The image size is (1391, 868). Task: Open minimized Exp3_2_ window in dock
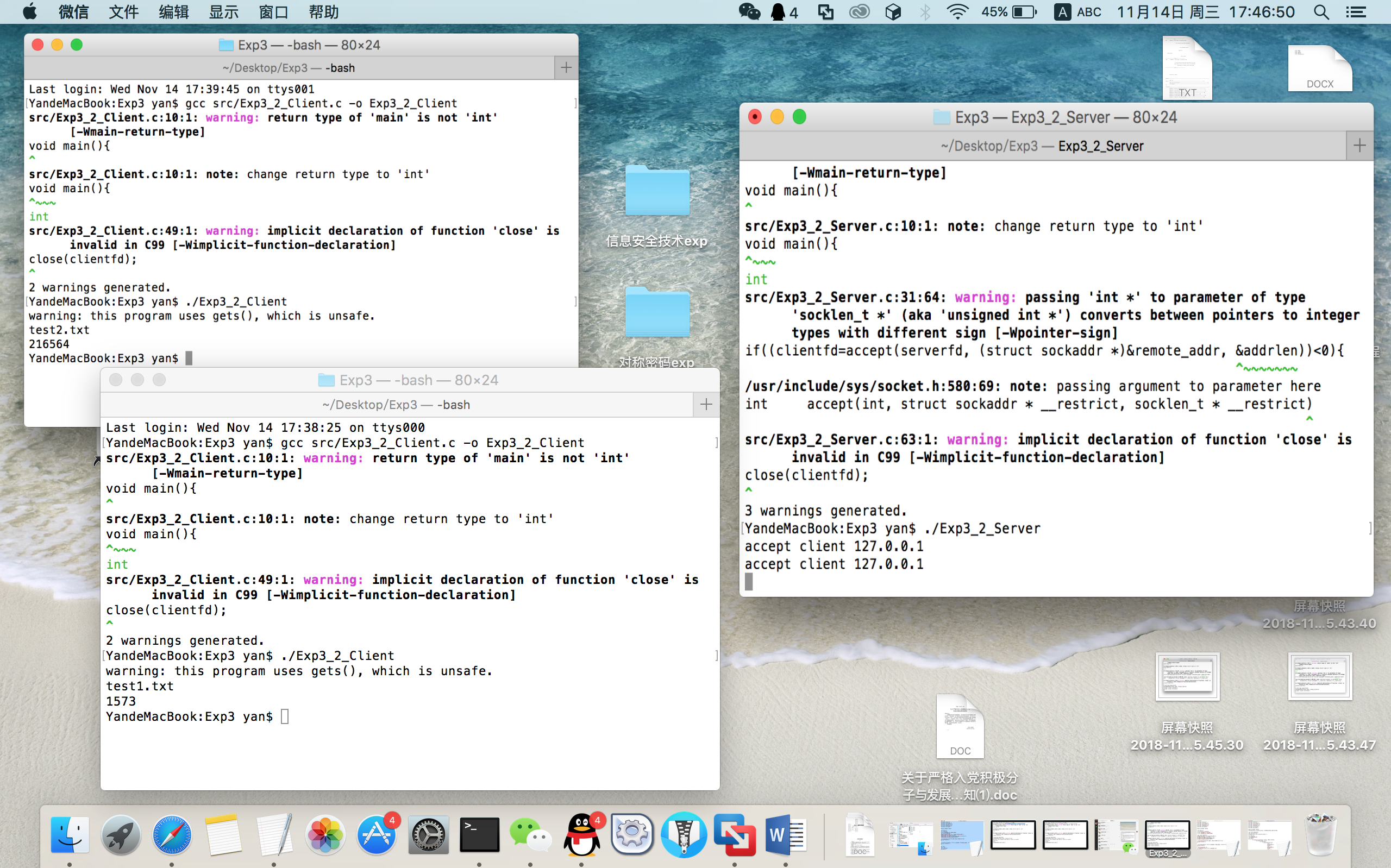1167,835
